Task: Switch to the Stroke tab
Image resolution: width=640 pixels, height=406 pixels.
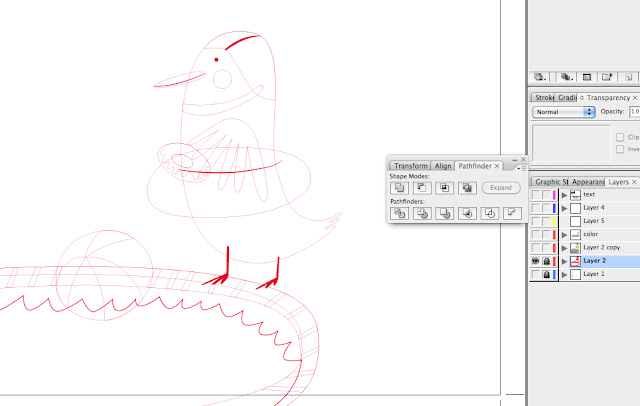Action: [544, 98]
